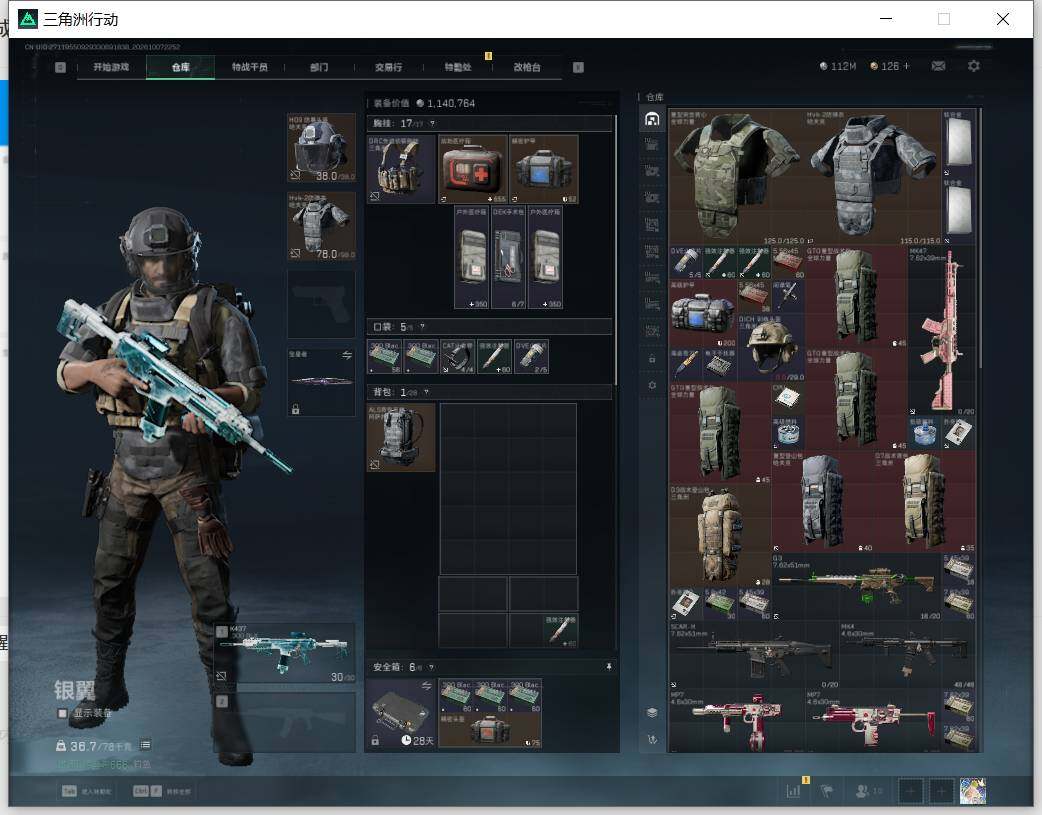This screenshot has height=815, width=1042.
Task: Toggle the 显示装备 checkbox
Action: [x=62, y=713]
